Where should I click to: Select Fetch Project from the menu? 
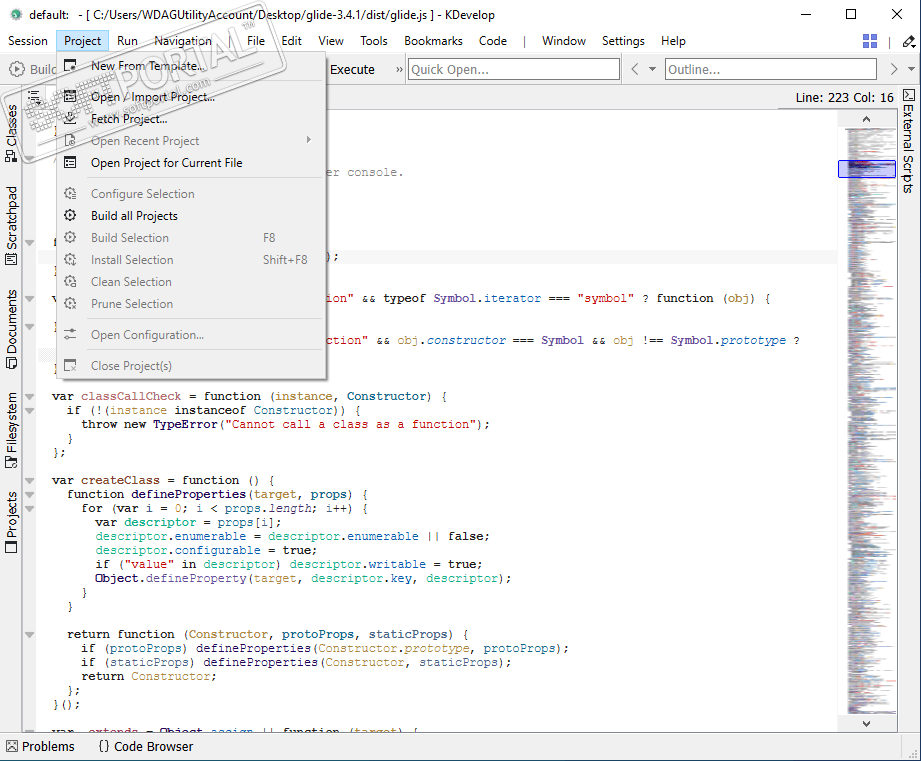point(129,119)
